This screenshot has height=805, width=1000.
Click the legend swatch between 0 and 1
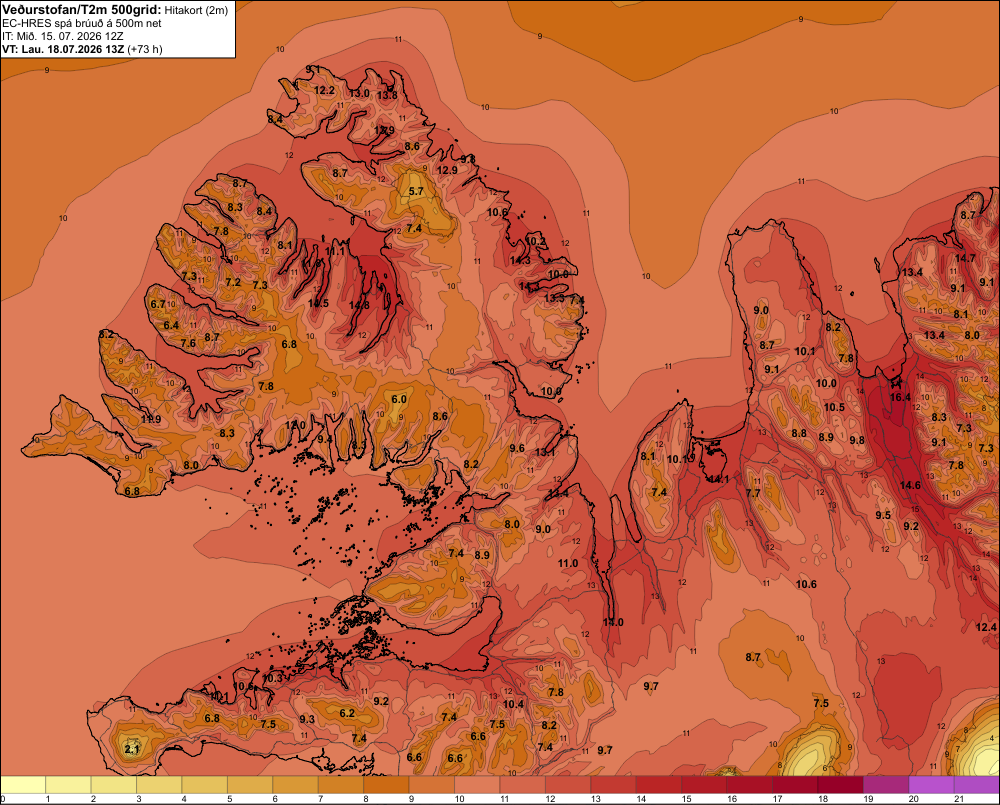coord(23,784)
